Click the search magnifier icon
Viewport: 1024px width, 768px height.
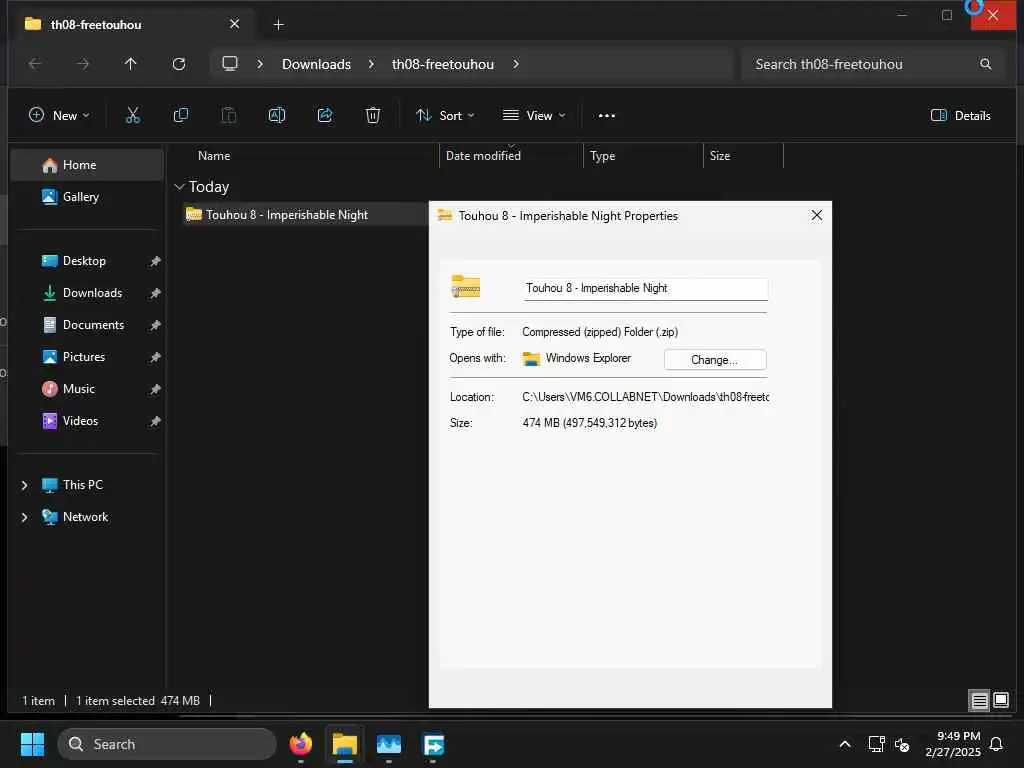(x=985, y=63)
